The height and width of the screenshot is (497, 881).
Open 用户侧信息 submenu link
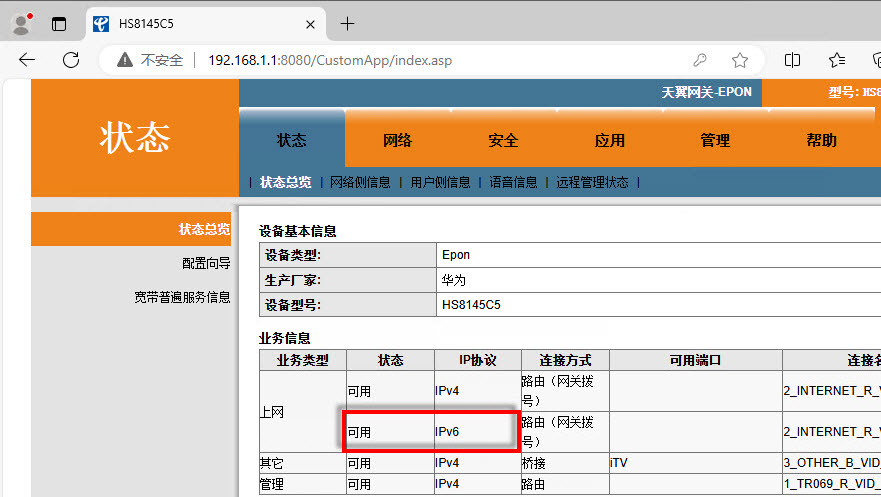[x=440, y=182]
